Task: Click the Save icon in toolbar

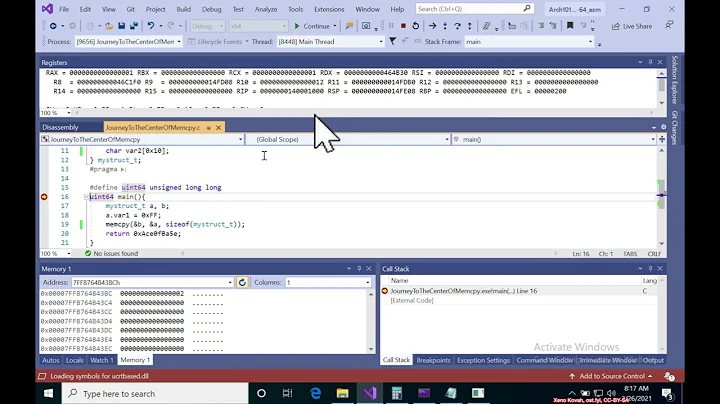Action: (x=122, y=26)
